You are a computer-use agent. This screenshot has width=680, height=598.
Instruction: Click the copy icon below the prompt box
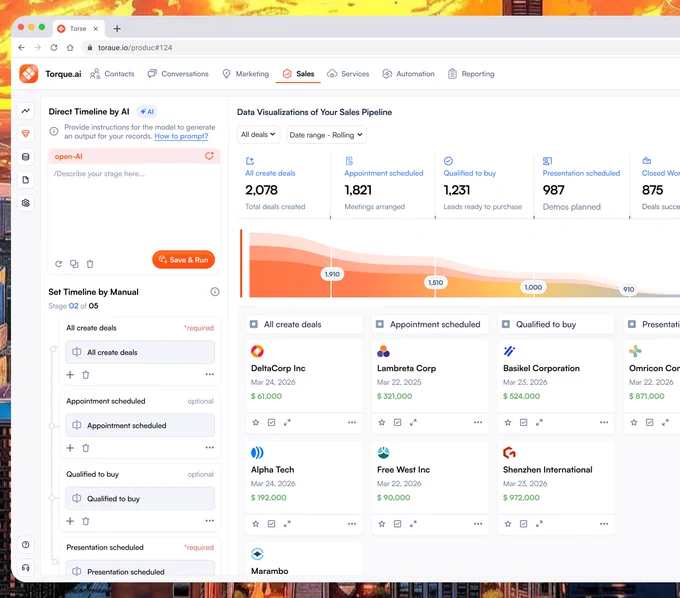tap(74, 264)
